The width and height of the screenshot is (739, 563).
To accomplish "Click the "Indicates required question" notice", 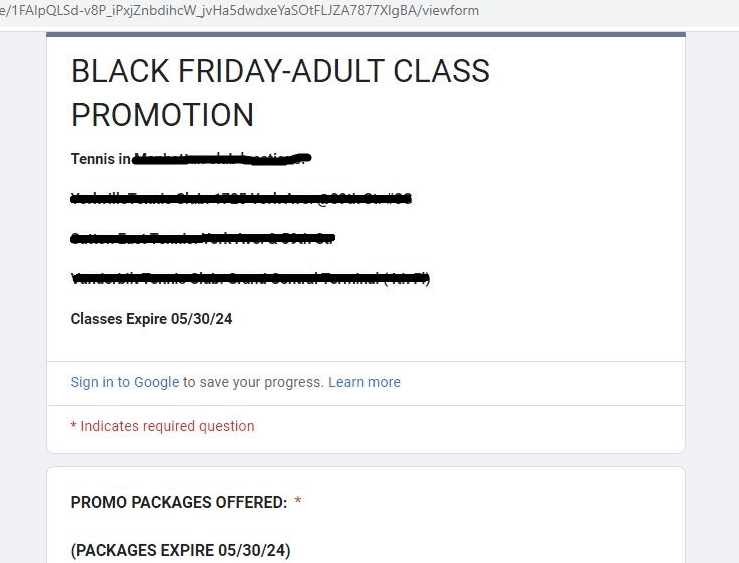I will [167, 426].
